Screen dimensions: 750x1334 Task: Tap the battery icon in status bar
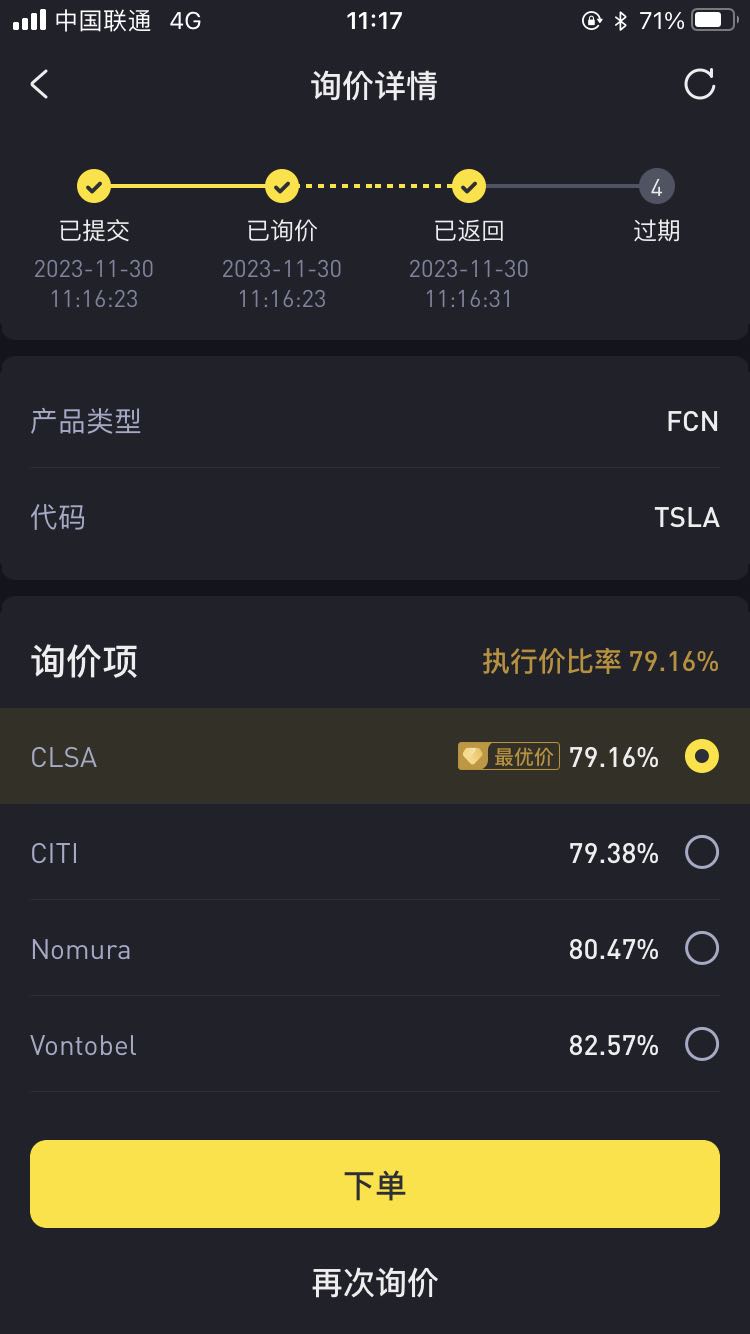click(714, 20)
